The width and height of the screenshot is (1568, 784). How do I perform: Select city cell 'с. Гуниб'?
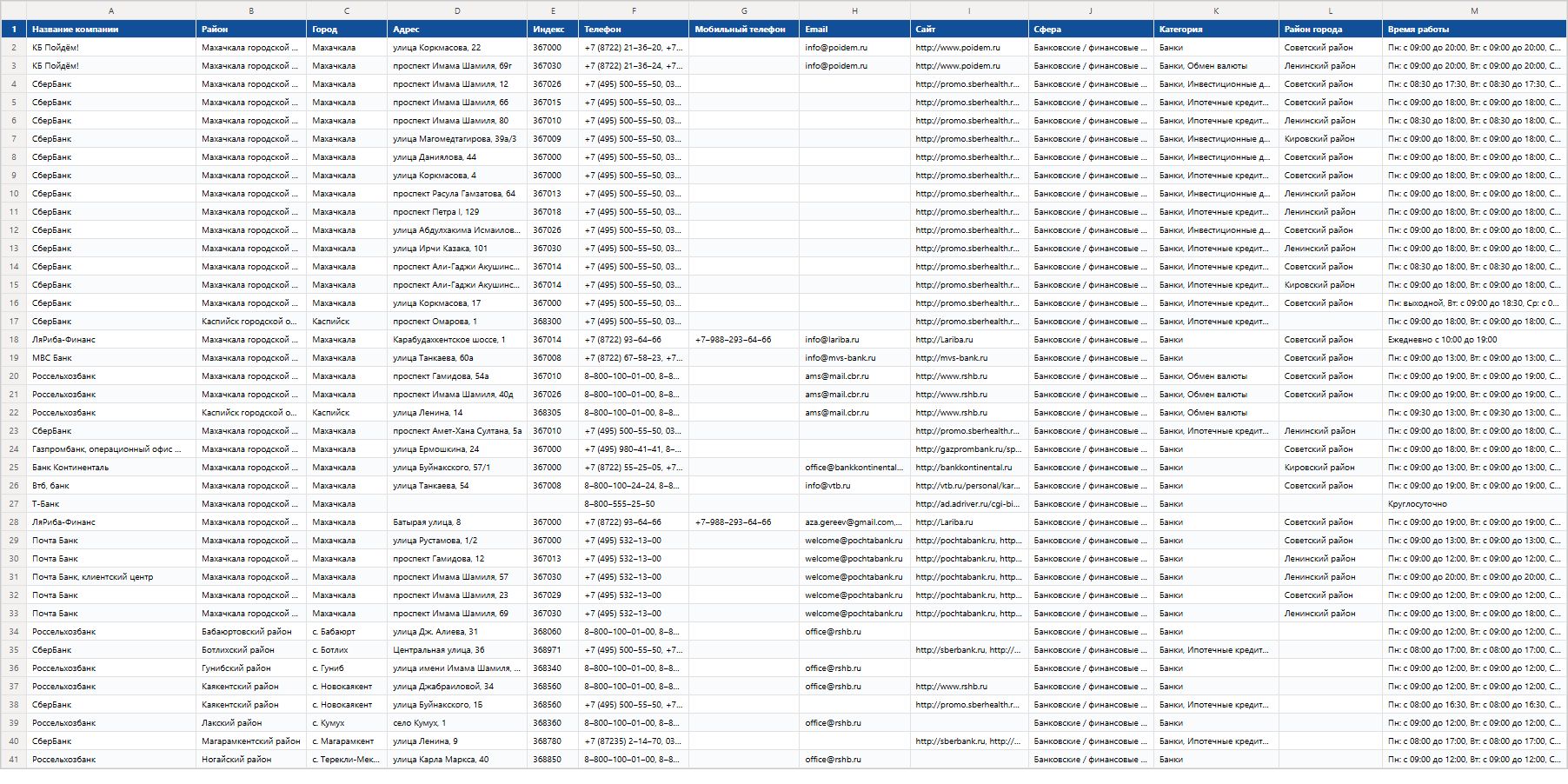347,668
